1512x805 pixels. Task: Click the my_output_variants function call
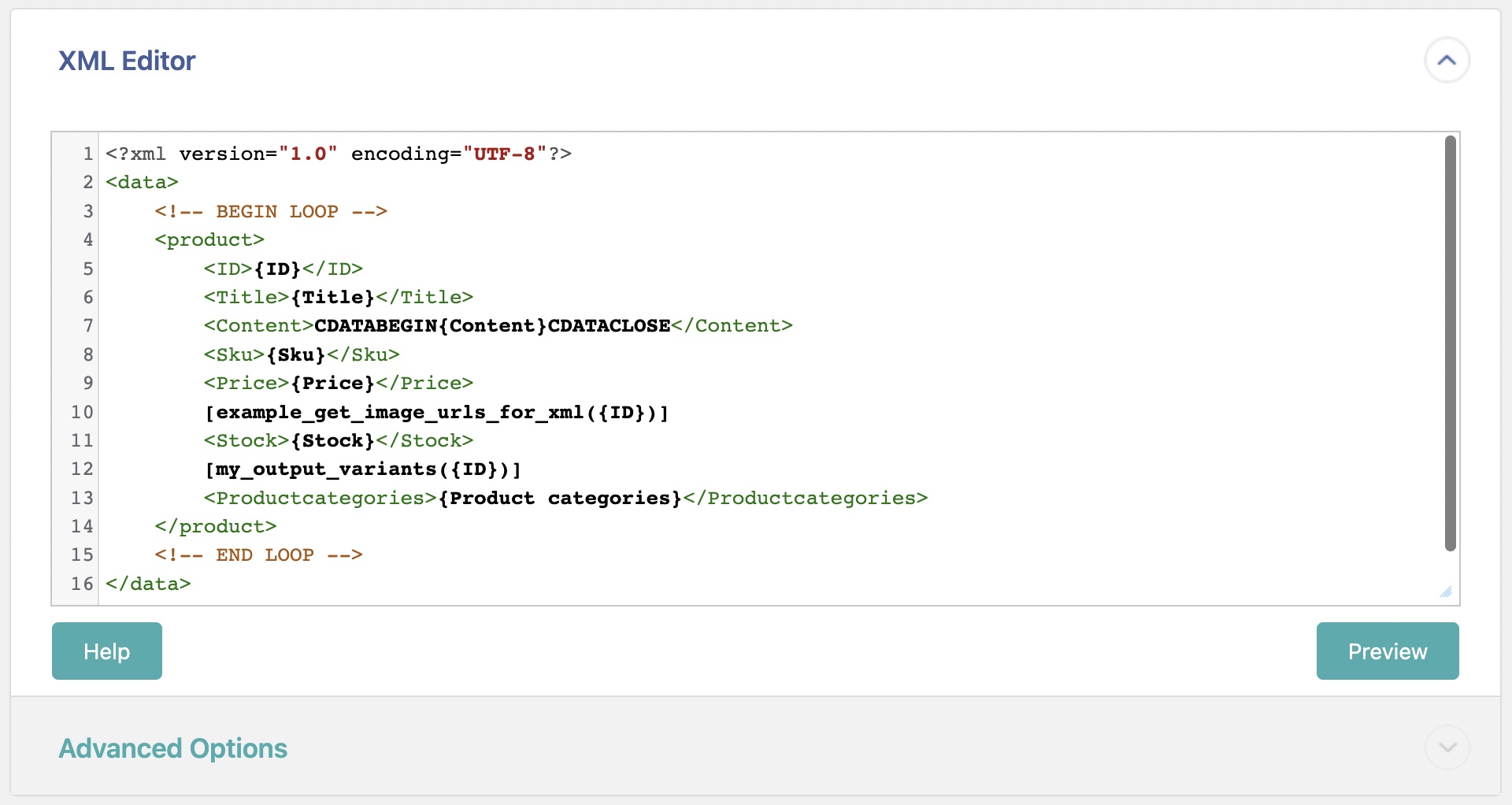(x=362, y=469)
